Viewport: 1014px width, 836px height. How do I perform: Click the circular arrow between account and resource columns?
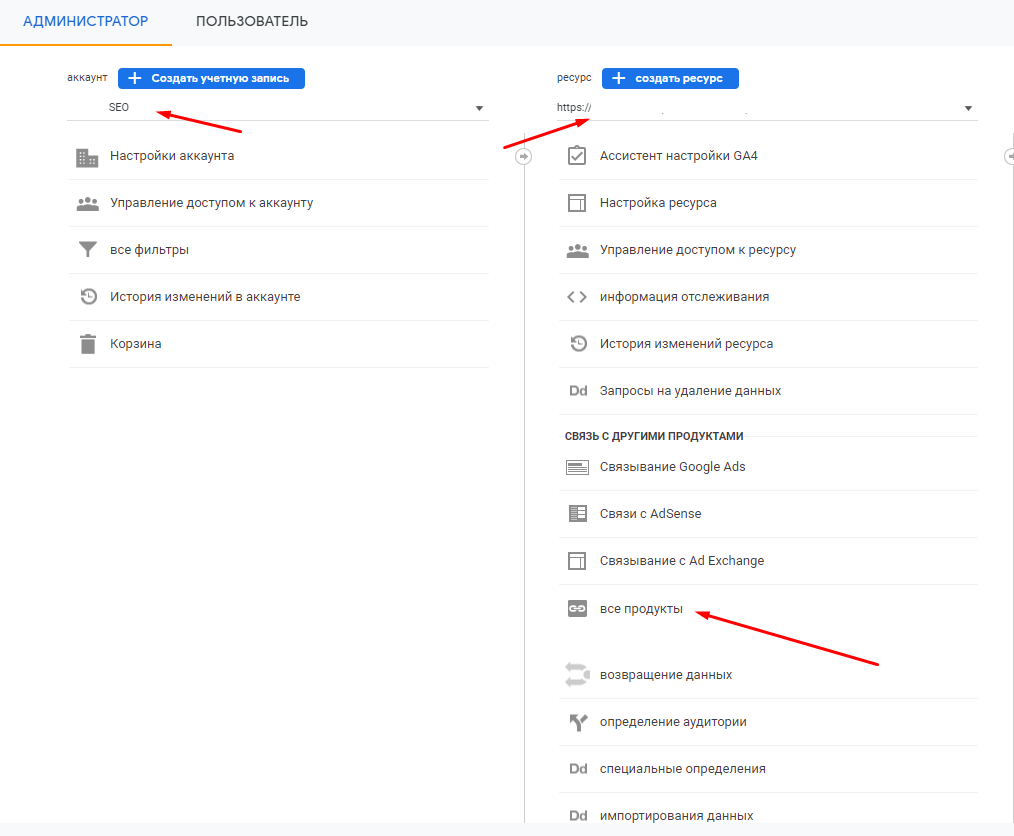(523, 157)
